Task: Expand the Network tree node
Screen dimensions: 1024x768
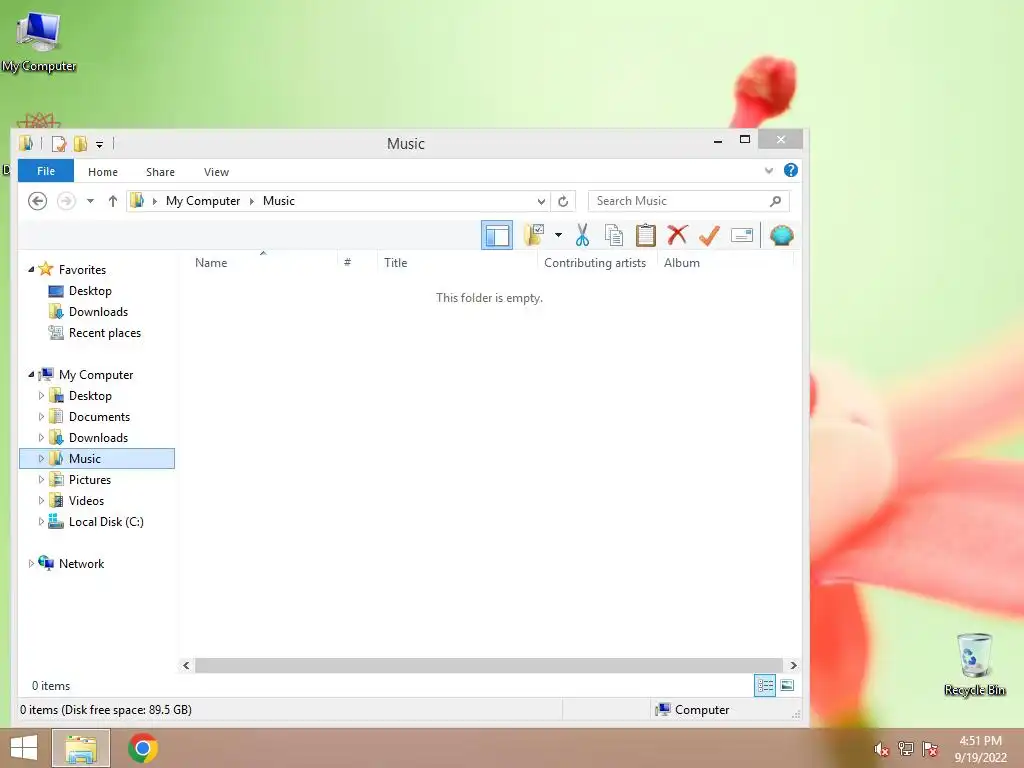Action: coord(31,564)
